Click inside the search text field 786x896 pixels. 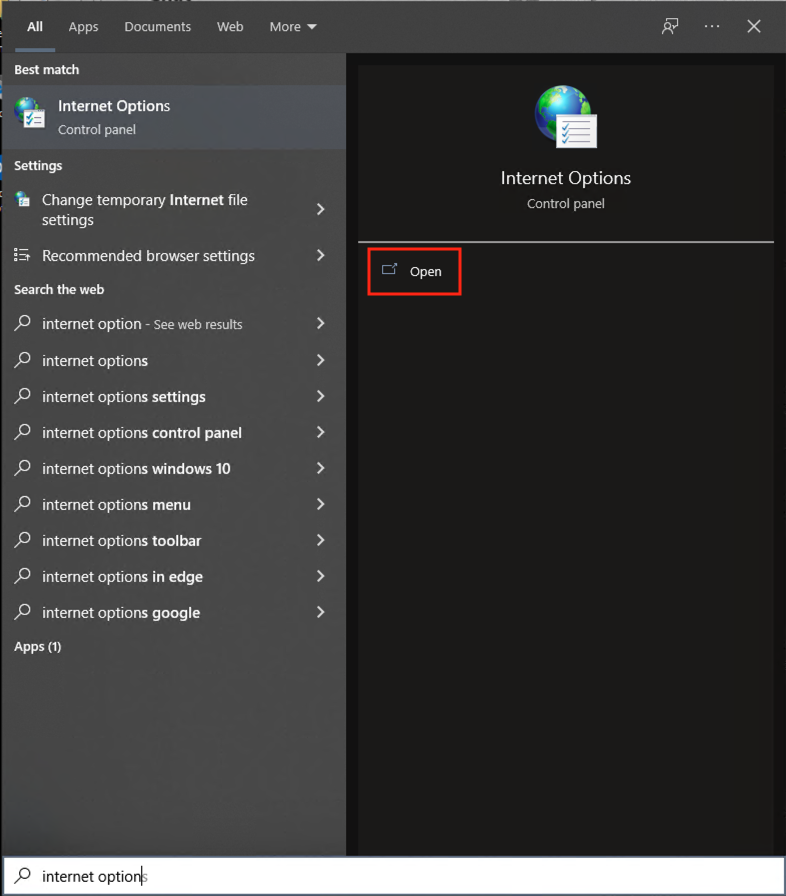click(400, 876)
